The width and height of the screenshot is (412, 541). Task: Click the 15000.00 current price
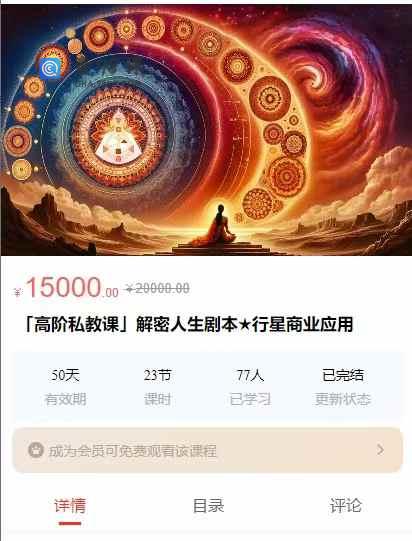point(72,288)
